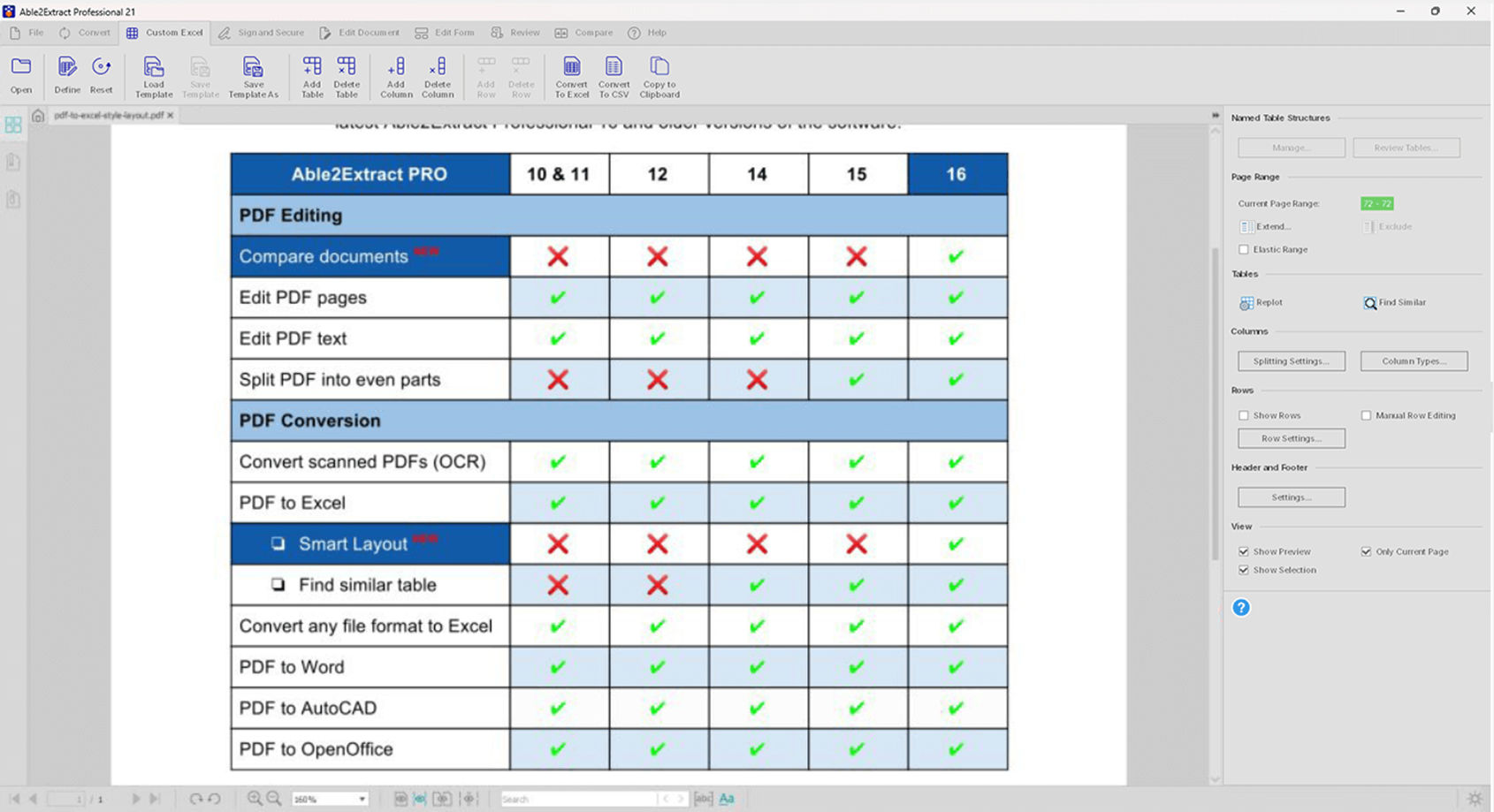
Task: Click the Convert To CSV icon
Action: click(x=614, y=75)
